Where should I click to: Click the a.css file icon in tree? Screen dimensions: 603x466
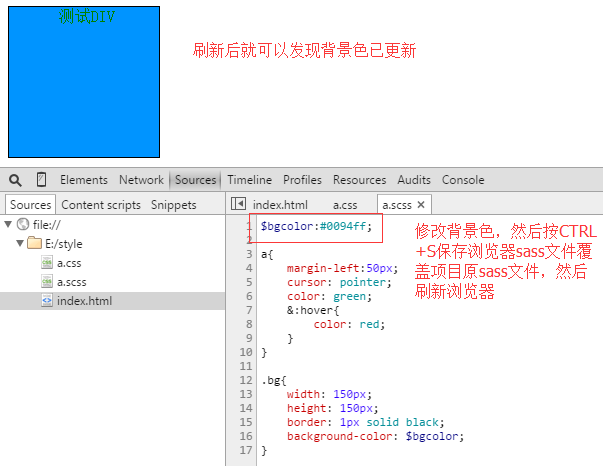pyautogui.click(x=47, y=263)
